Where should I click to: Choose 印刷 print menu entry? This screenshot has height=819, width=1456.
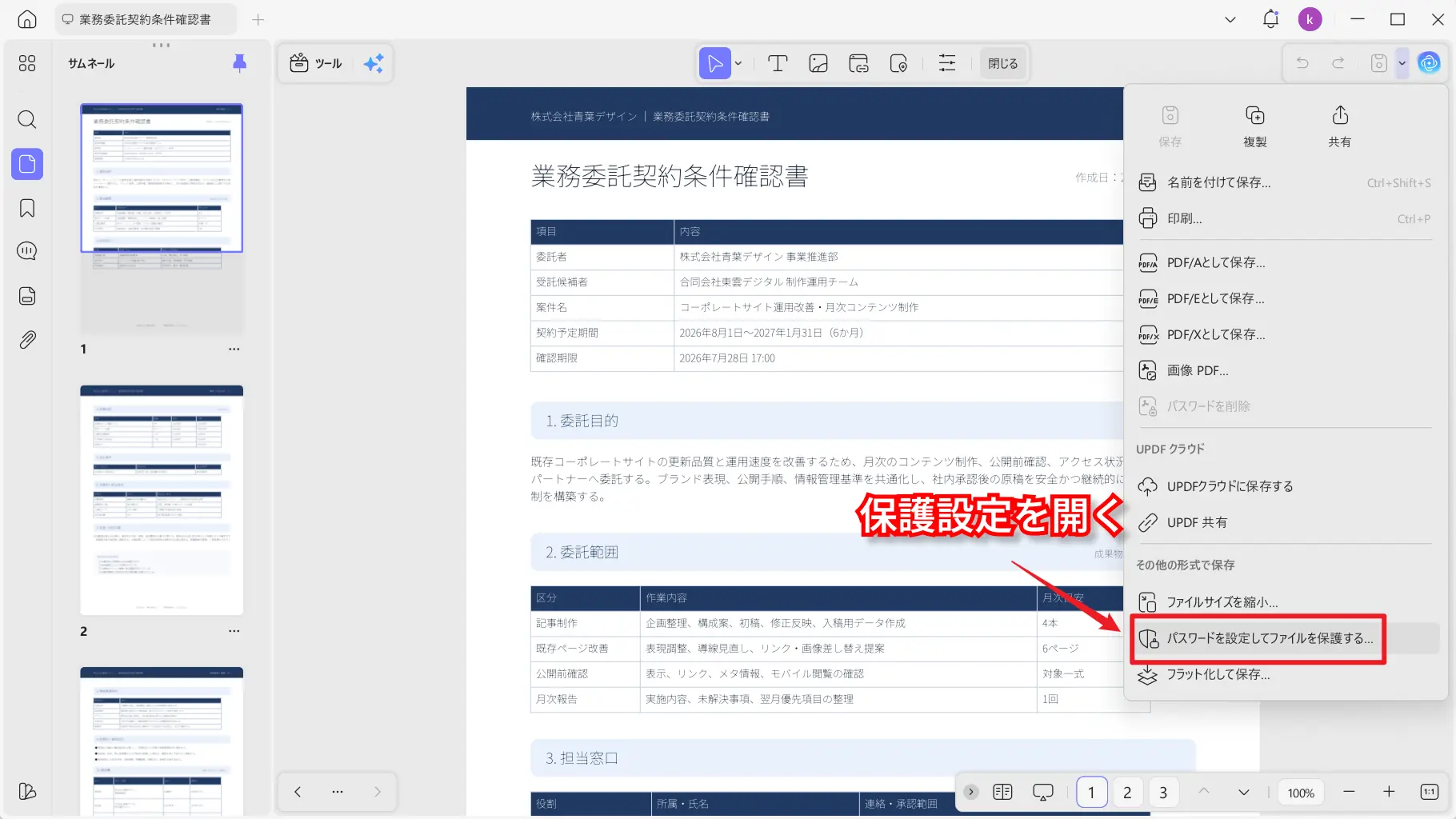[x=1285, y=218]
